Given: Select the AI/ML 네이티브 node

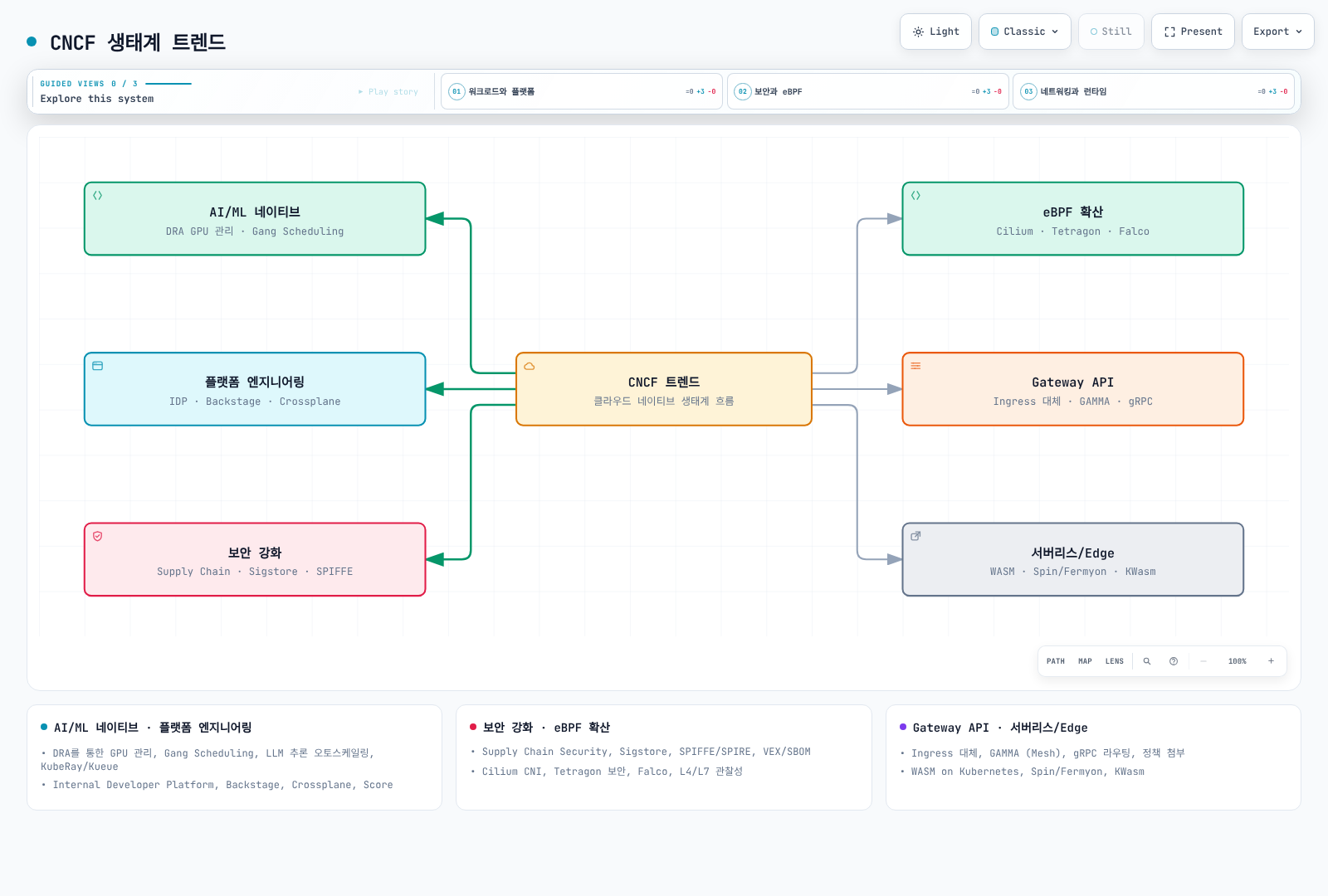Looking at the screenshot, I should point(255,219).
